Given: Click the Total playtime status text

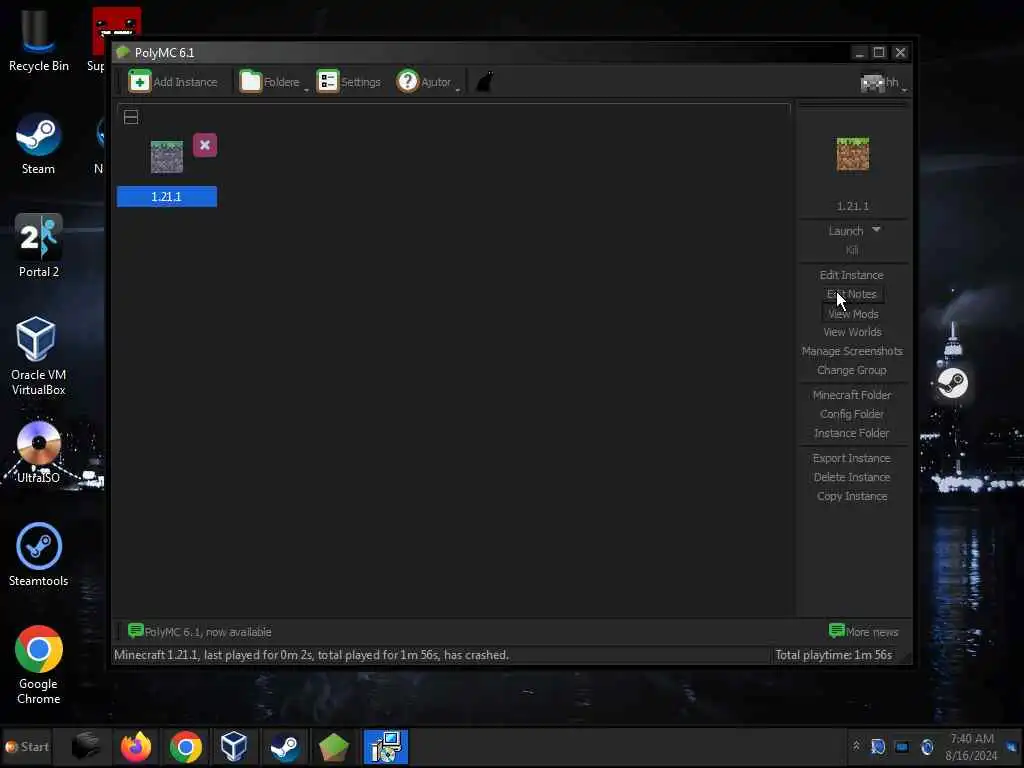Looking at the screenshot, I should coord(833,654).
